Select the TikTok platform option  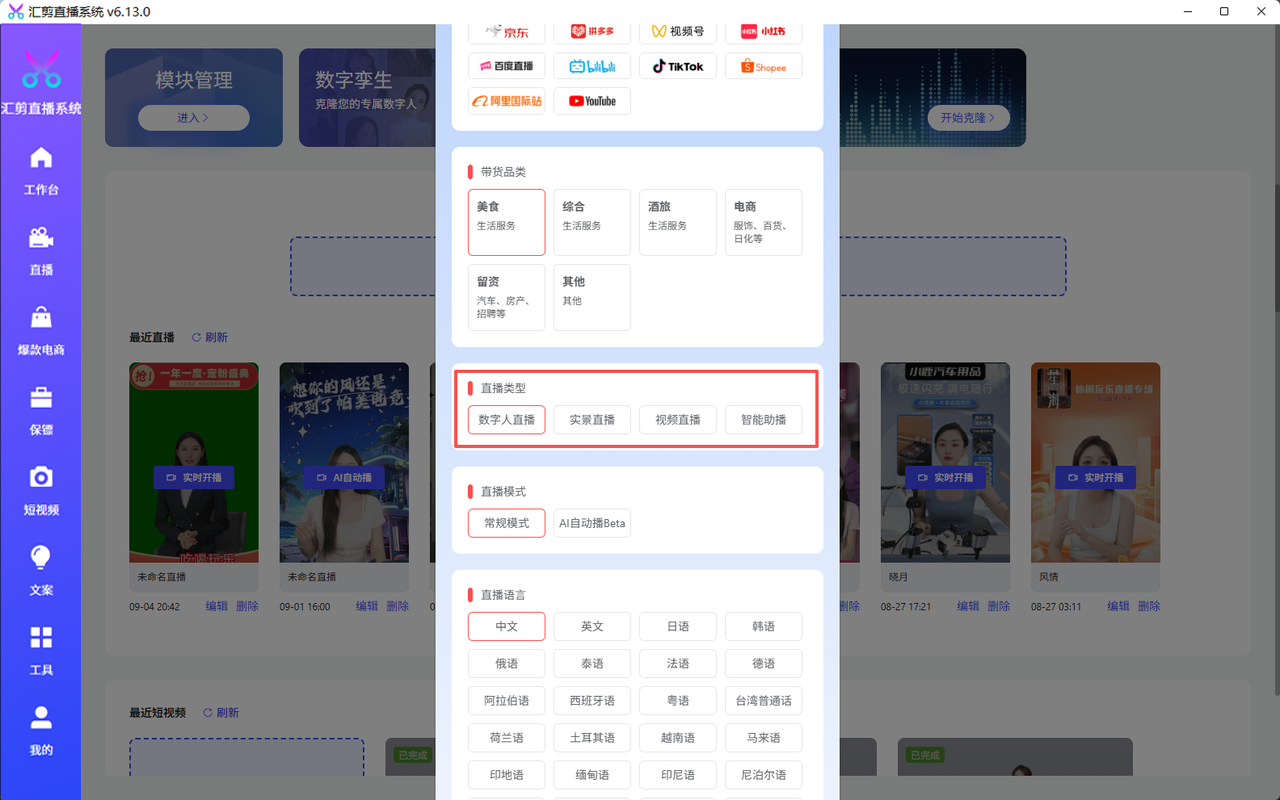678,67
